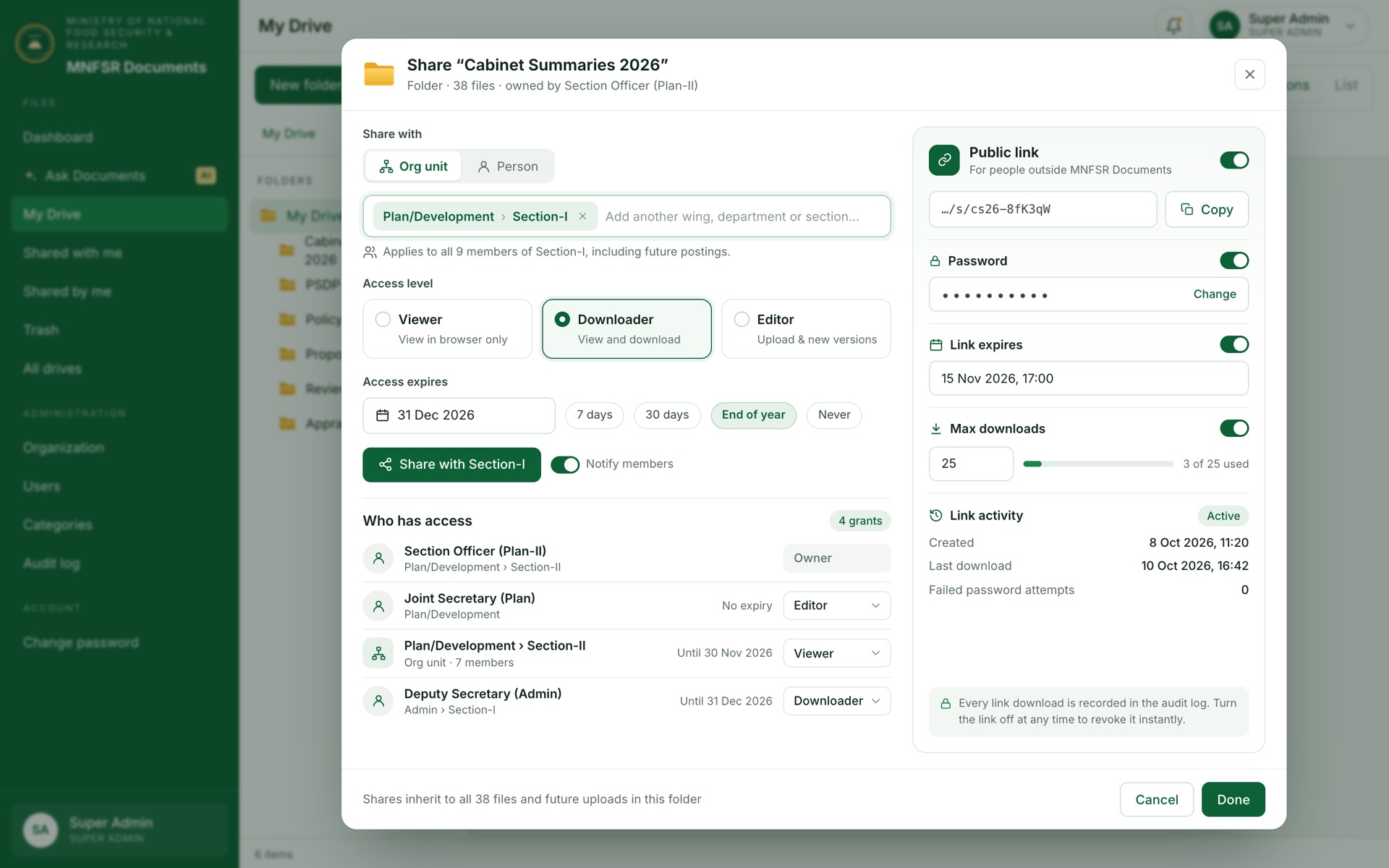This screenshot has width=1389, height=868.
Task: Choose the 30 days expiry preset
Action: 667,415
